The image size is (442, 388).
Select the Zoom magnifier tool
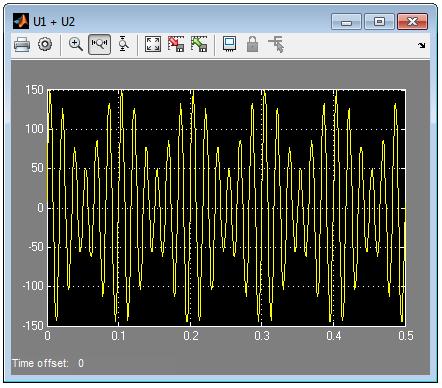pyautogui.click(x=76, y=44)
